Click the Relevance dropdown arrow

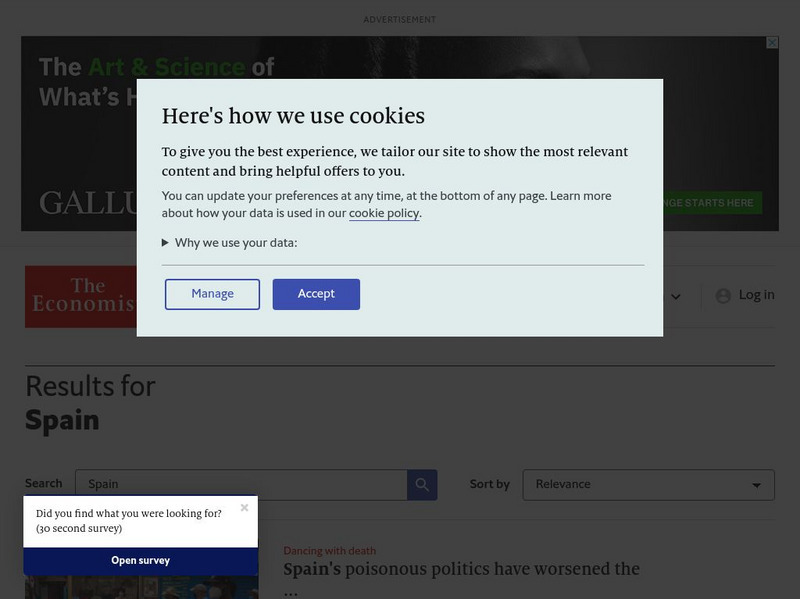756,486
